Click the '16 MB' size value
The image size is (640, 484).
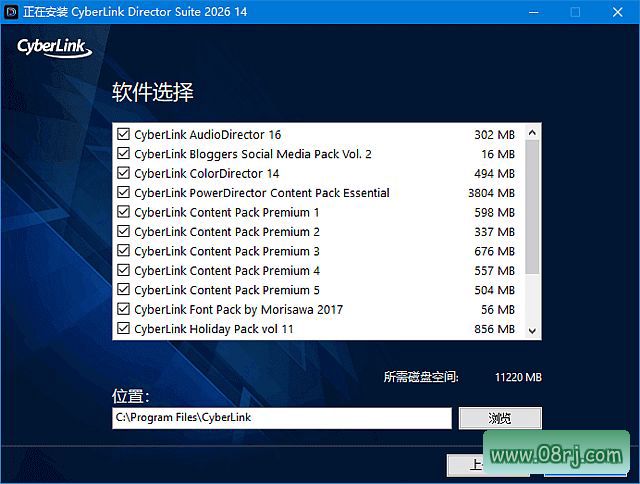pyautogui.click(x=498, y=154)
